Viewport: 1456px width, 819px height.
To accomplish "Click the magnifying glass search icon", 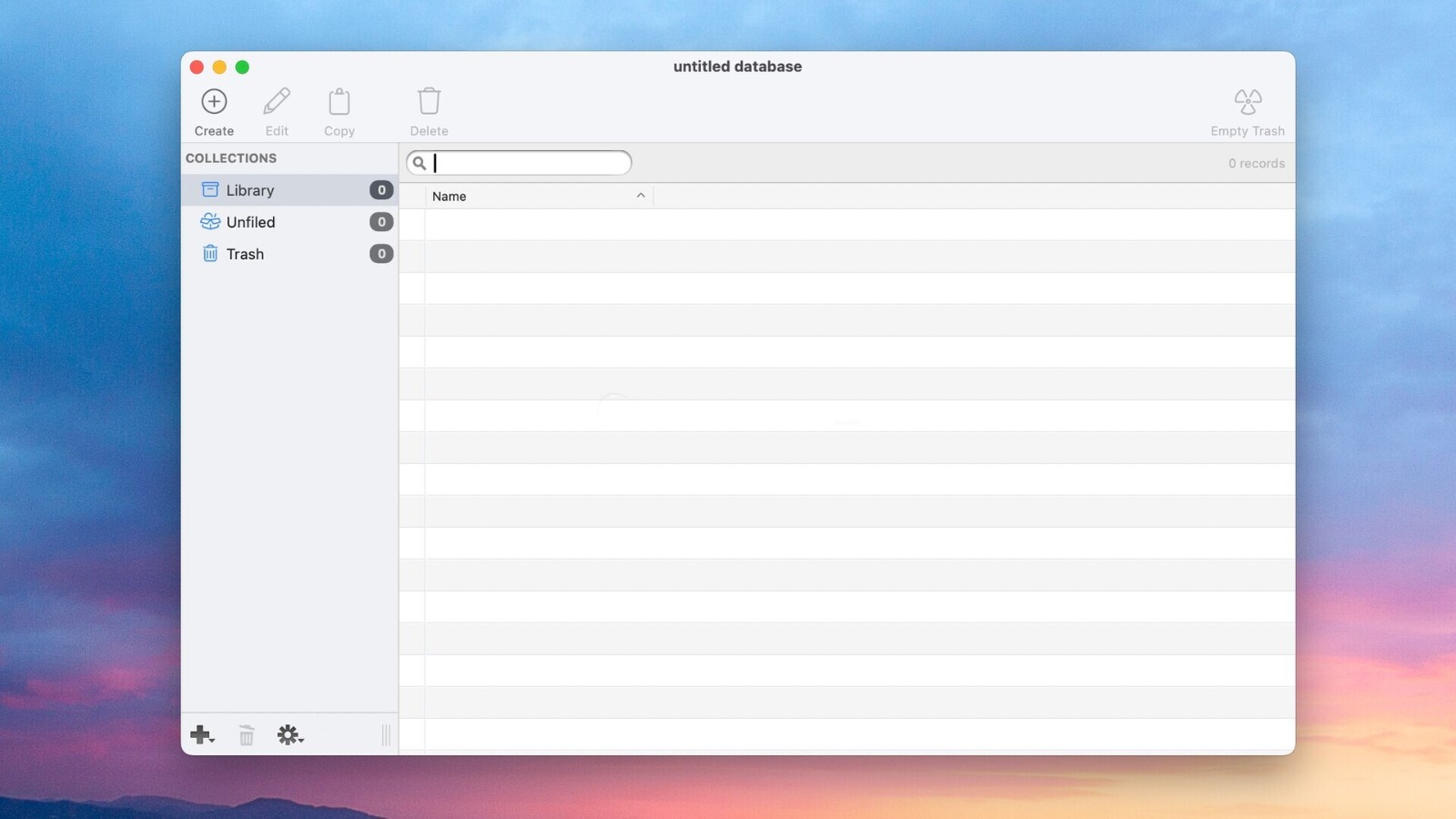I will [x=420, y=163].
